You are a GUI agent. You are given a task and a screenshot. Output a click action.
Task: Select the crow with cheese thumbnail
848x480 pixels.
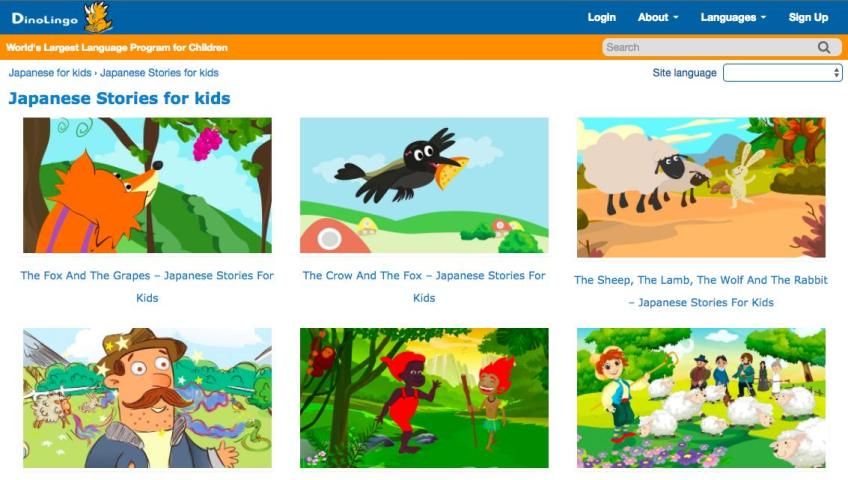(424, 185)
